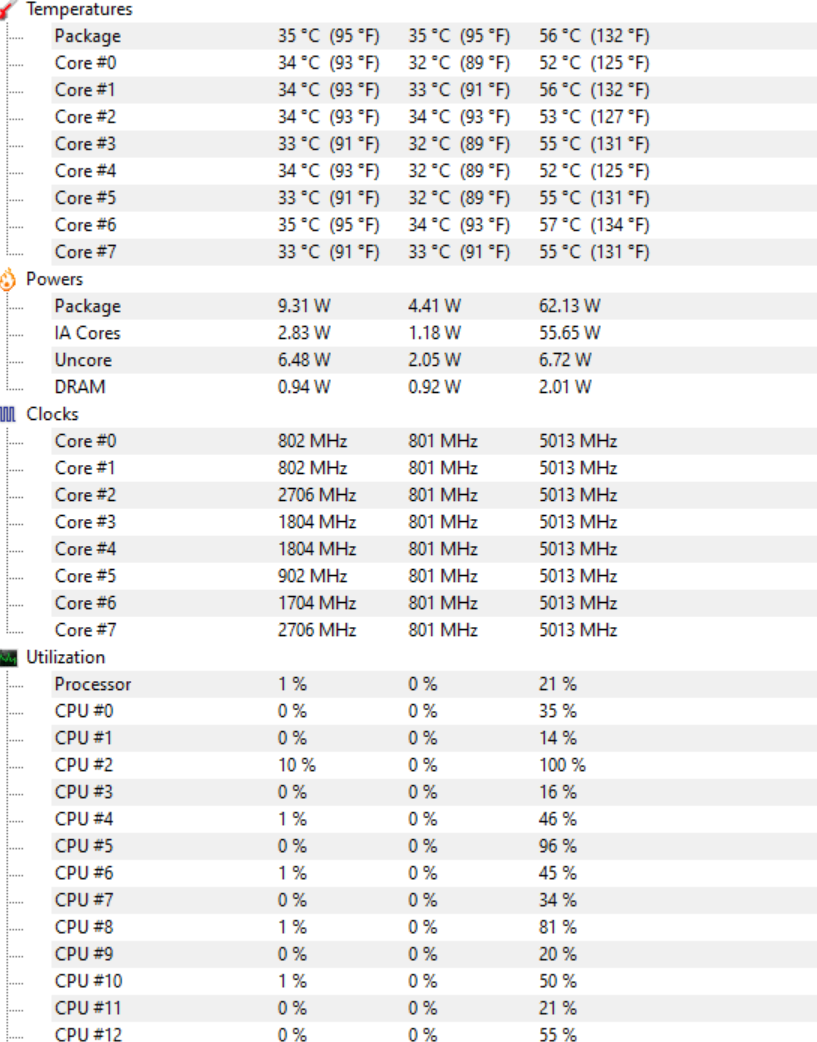Select the Clocks section label
The width and height of the screenshot is (817, 1042).
point(53,414)
